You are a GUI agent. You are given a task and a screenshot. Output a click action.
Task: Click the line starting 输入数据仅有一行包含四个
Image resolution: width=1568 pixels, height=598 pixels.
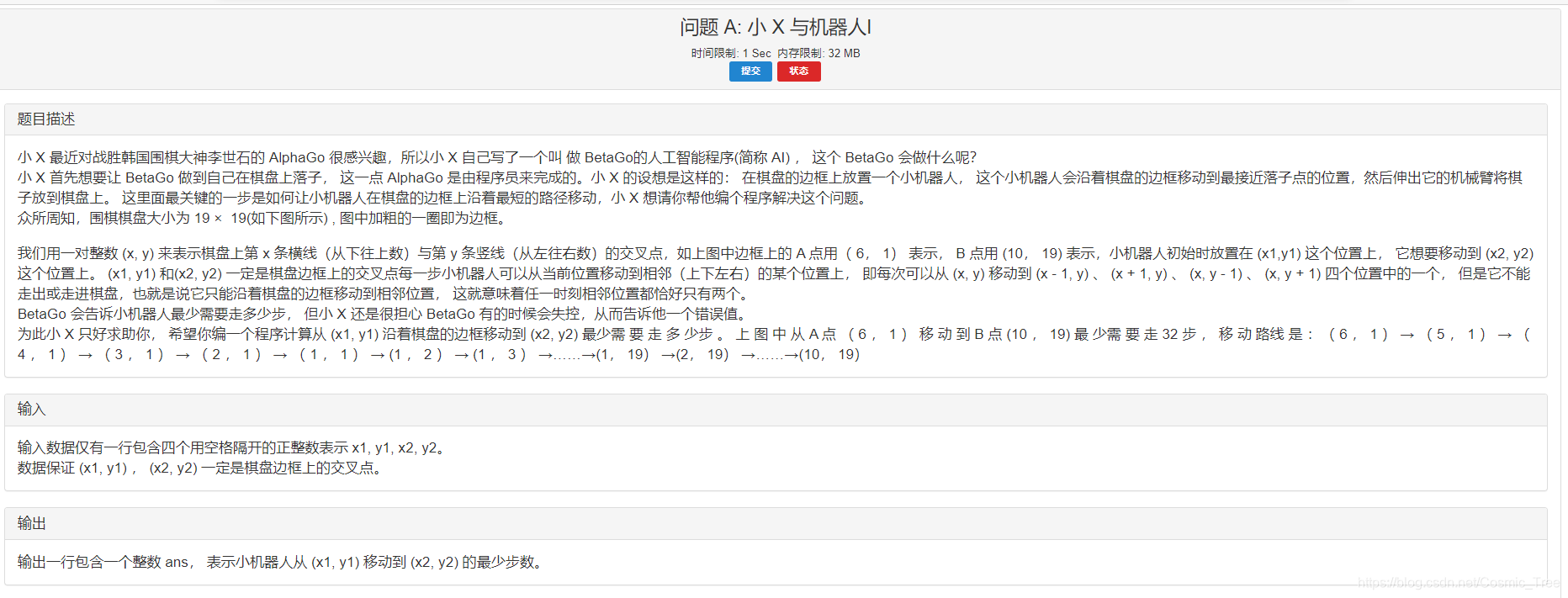pyautogui.click(x=233, y=447)
